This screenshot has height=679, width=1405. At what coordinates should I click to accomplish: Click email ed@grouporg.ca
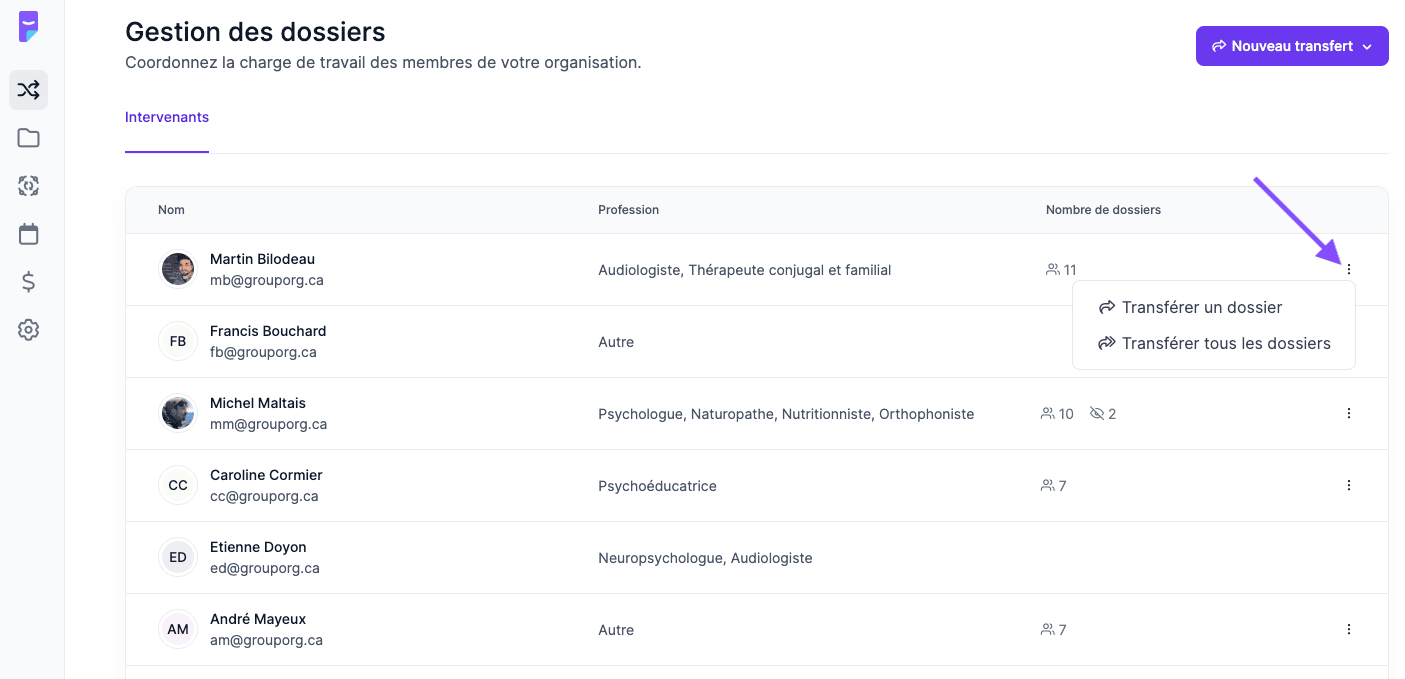265,568
